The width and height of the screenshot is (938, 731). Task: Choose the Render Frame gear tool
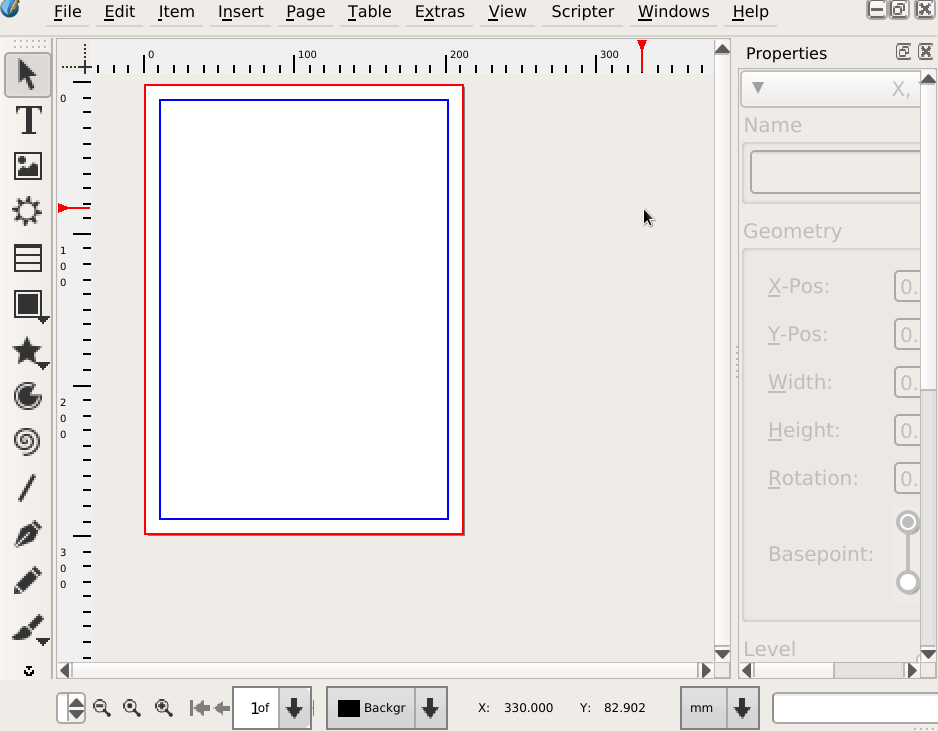(27, 211)
